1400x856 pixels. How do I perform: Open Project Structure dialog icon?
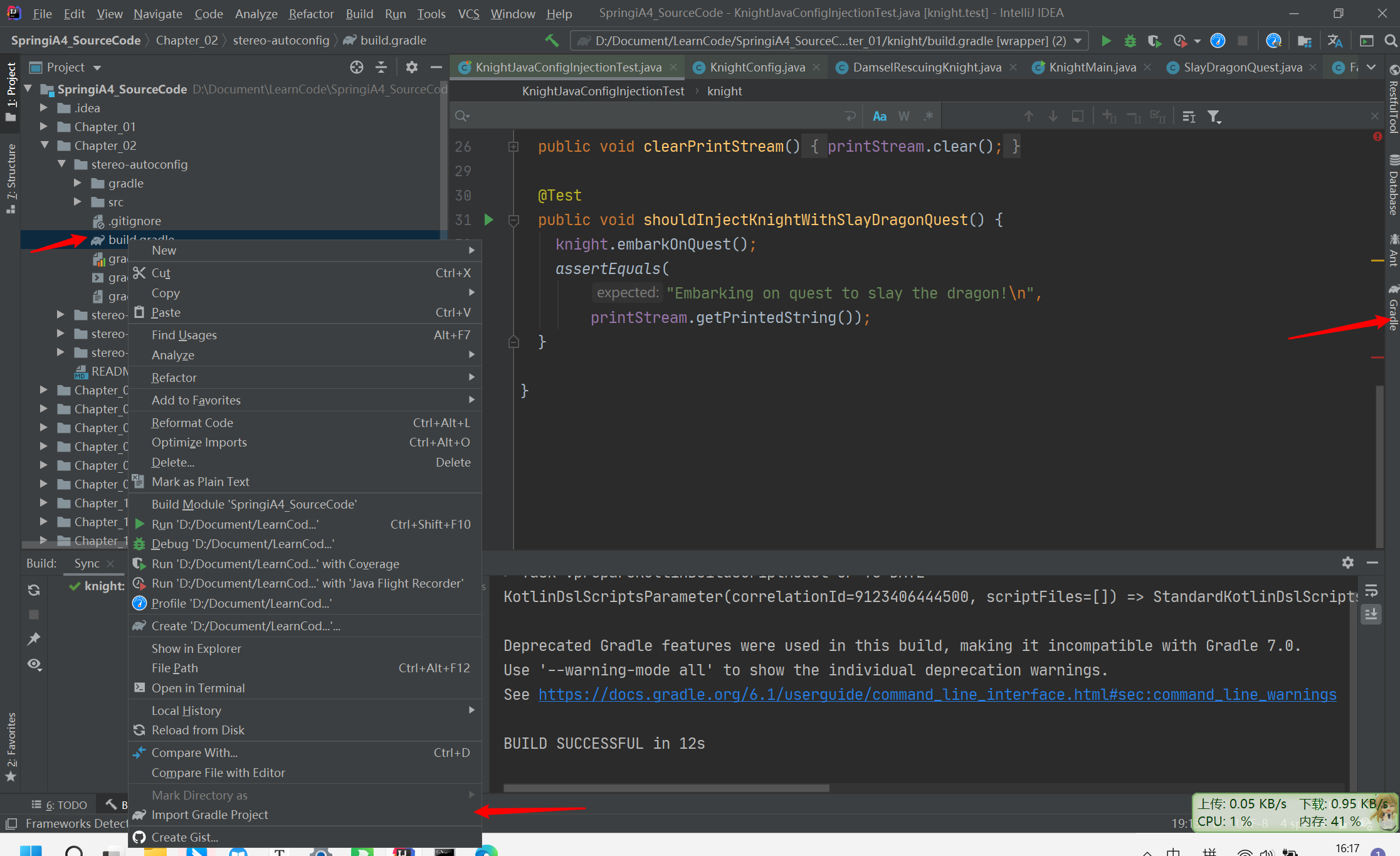(1305, 41)
